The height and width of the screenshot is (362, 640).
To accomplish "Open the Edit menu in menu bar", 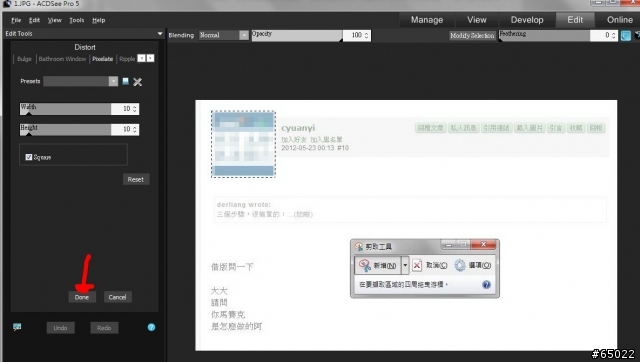I will point(34,20).
